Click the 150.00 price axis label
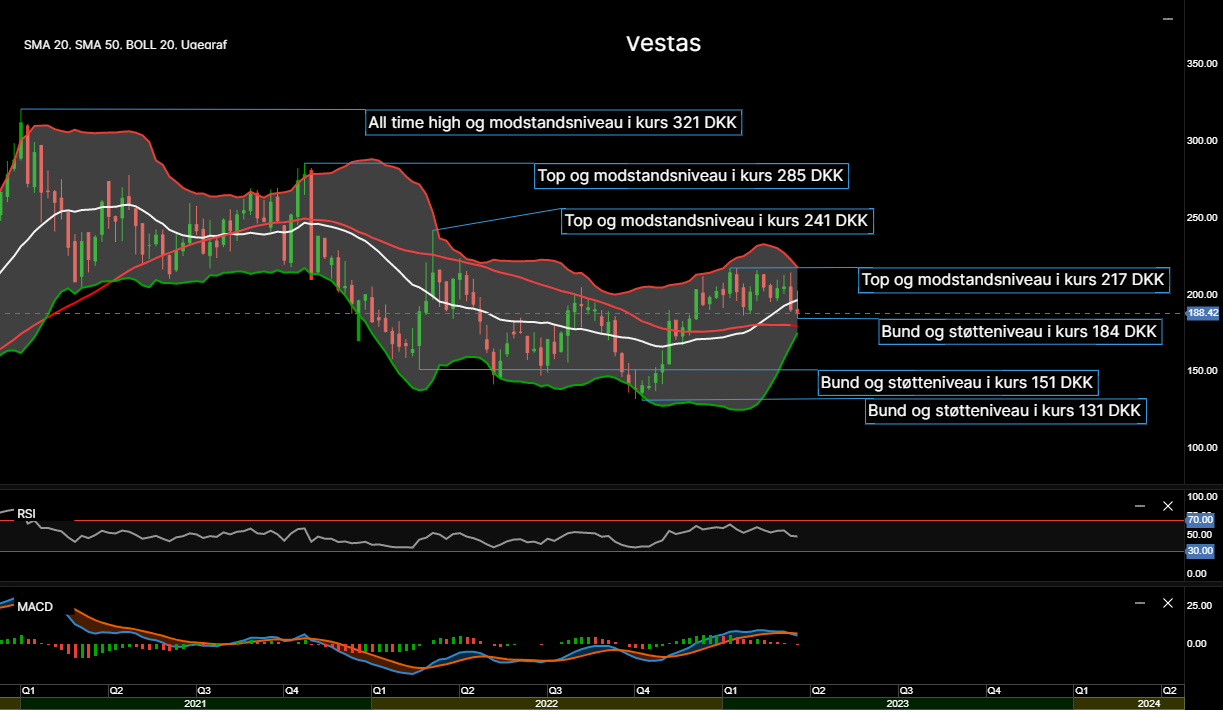This screenshot has height=710, width=1223. coord(1203,371)
